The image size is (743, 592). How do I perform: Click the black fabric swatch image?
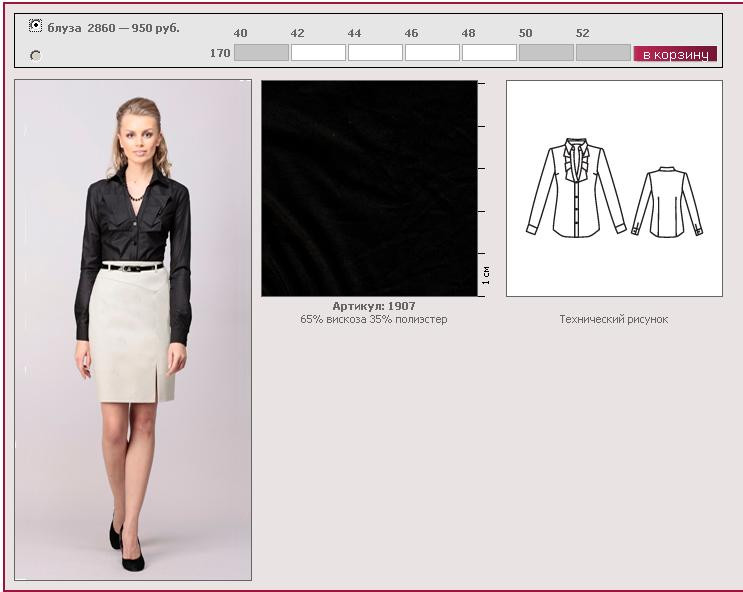[x=369, y=188]
